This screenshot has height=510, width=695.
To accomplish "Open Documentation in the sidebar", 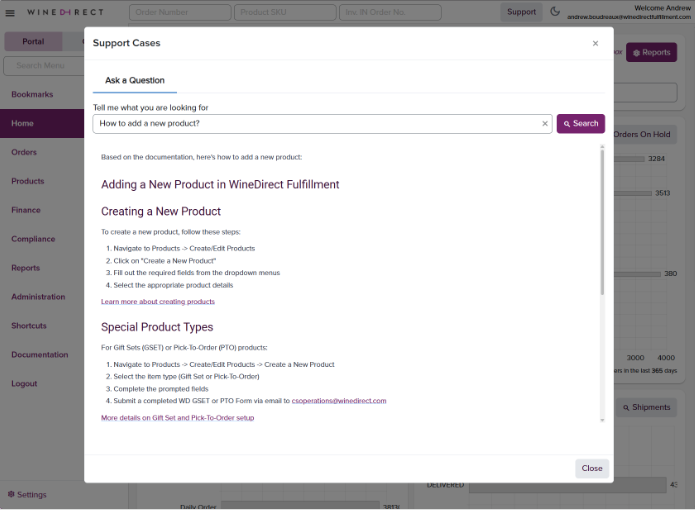I will [x=39, y=354].
